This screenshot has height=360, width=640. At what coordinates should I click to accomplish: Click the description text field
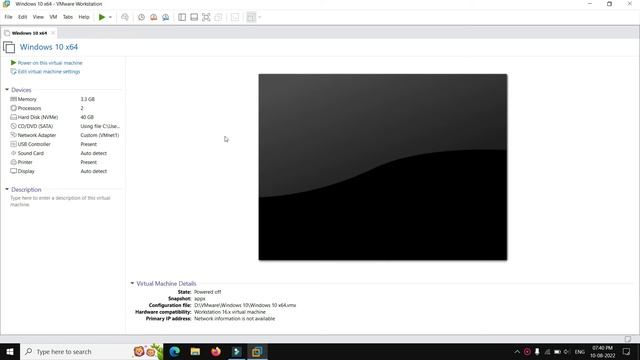[60, 201]
